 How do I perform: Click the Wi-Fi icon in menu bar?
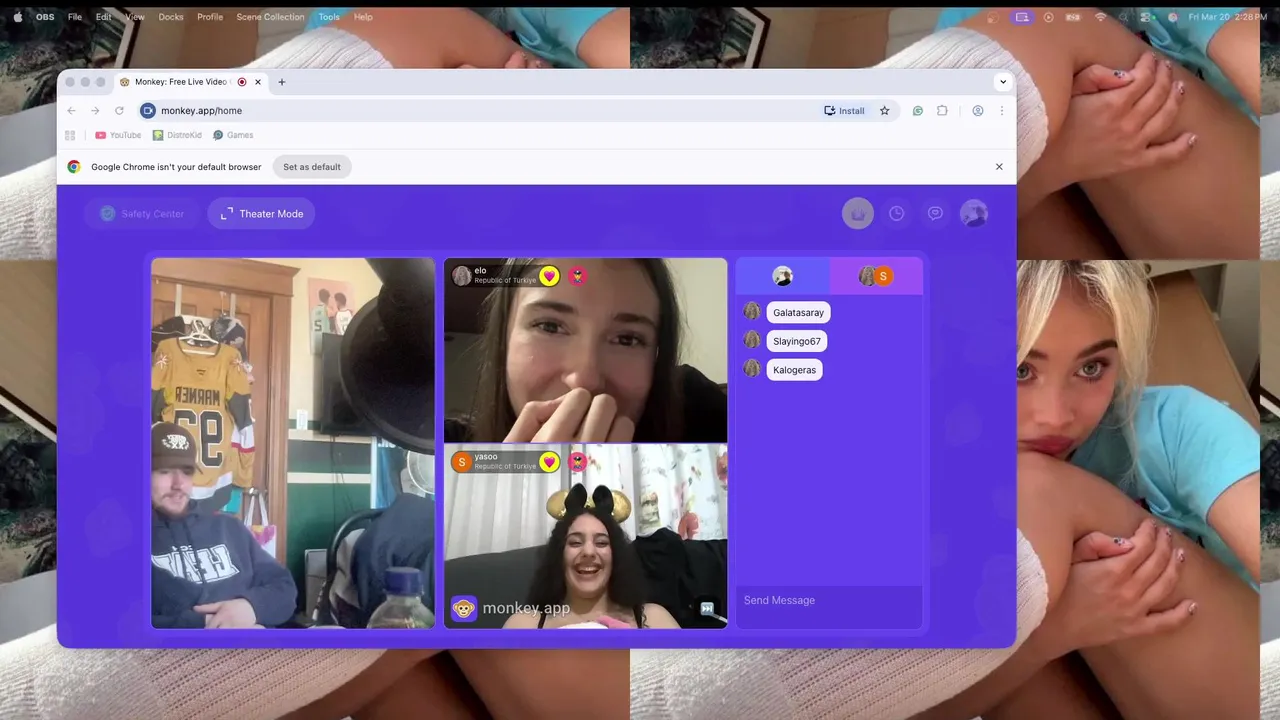(x=1100, y=17)
